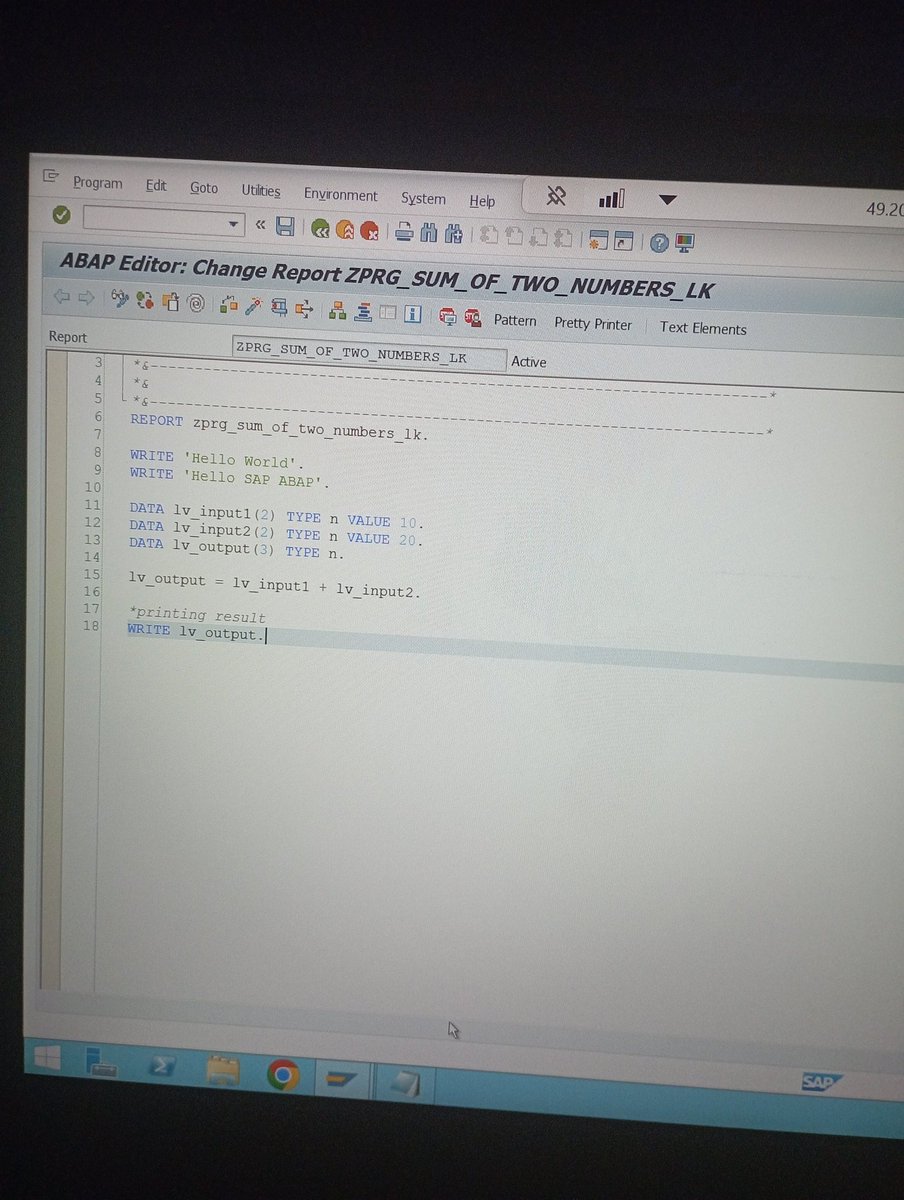Viewport: 904px width, 1200px height.
Task: Open the System menu
Action: point(423,198)
